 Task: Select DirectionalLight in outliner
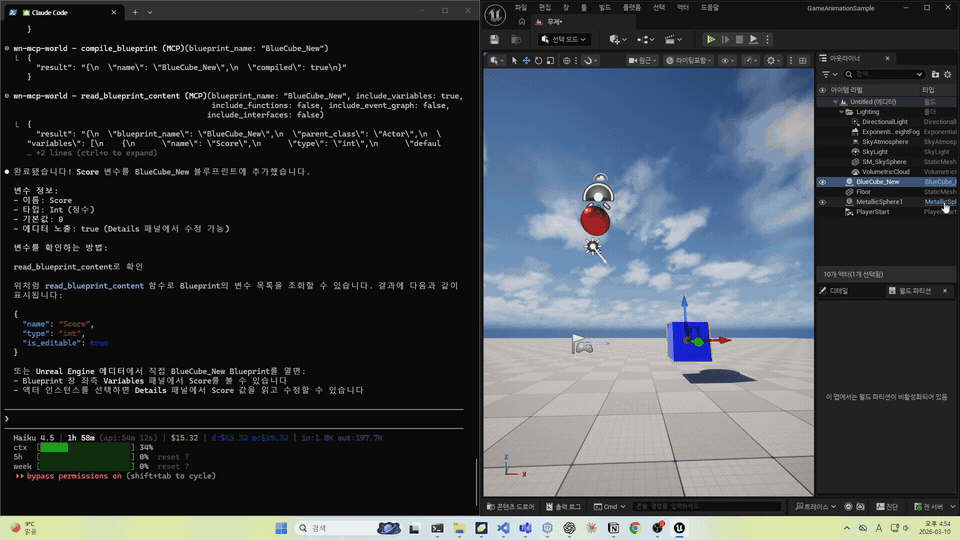(x=885, y=122)
